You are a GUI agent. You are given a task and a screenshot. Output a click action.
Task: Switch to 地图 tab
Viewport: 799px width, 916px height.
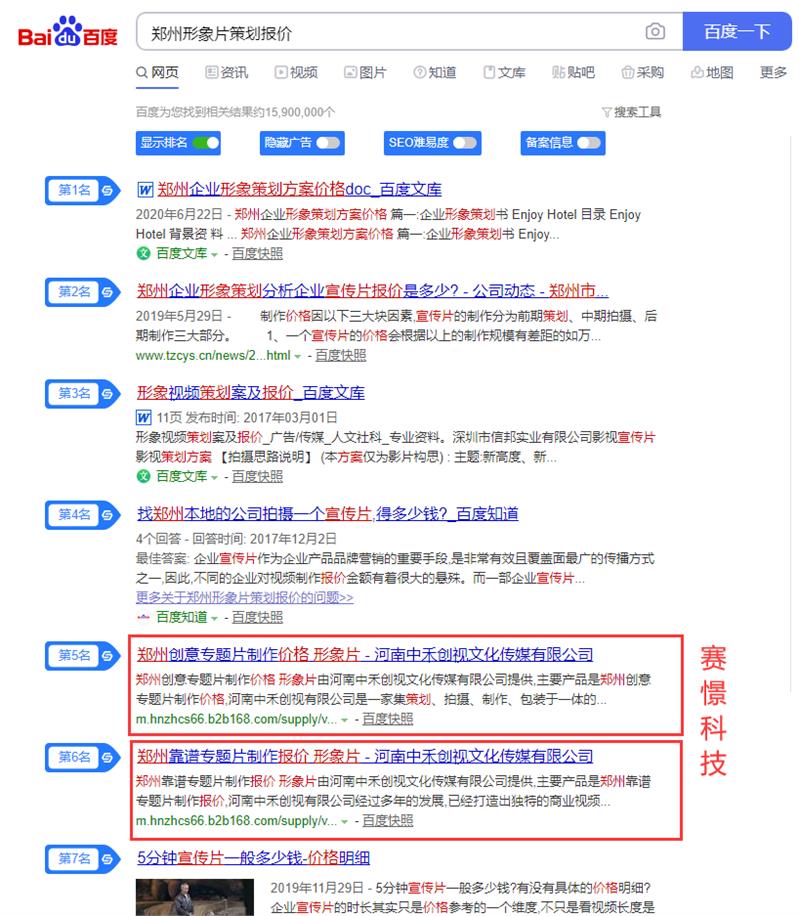point(712,72)
